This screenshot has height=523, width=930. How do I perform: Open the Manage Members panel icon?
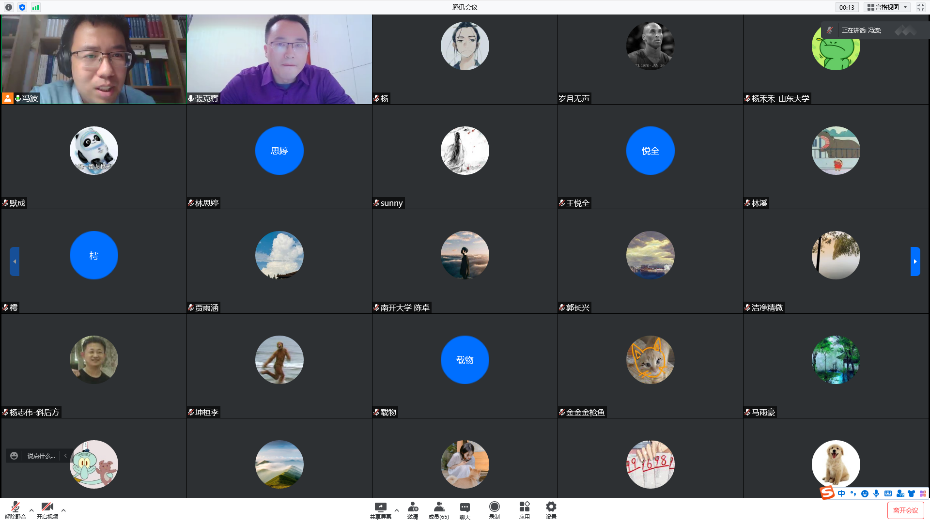[439, 509]
